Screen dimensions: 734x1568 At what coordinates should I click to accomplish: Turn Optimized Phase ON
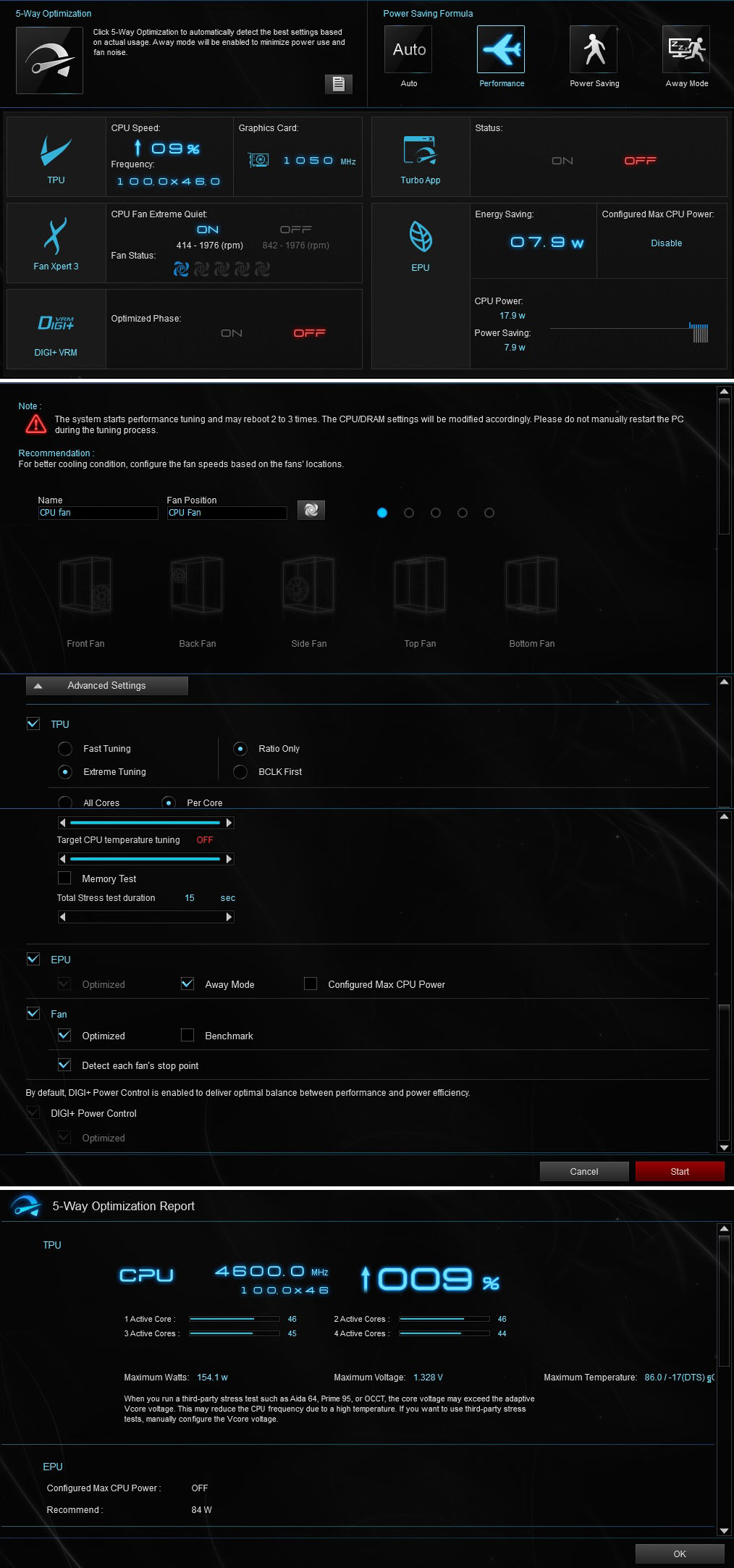232,333
